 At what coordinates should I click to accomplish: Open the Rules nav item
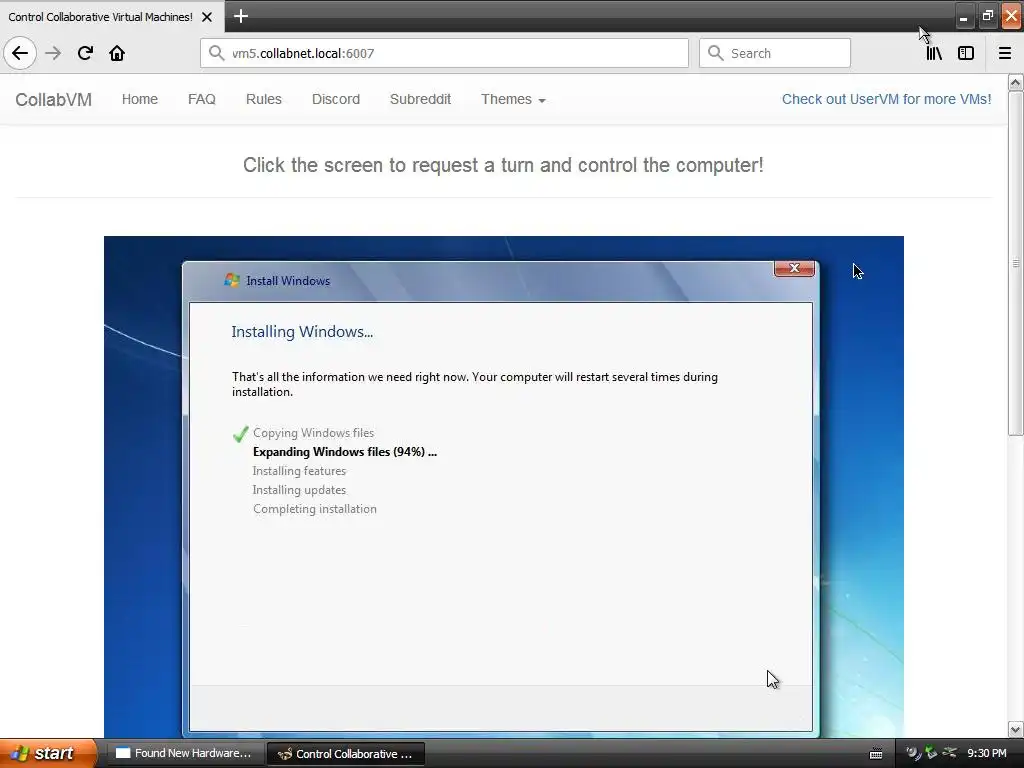pyautogui.click(x=264, y=99)
